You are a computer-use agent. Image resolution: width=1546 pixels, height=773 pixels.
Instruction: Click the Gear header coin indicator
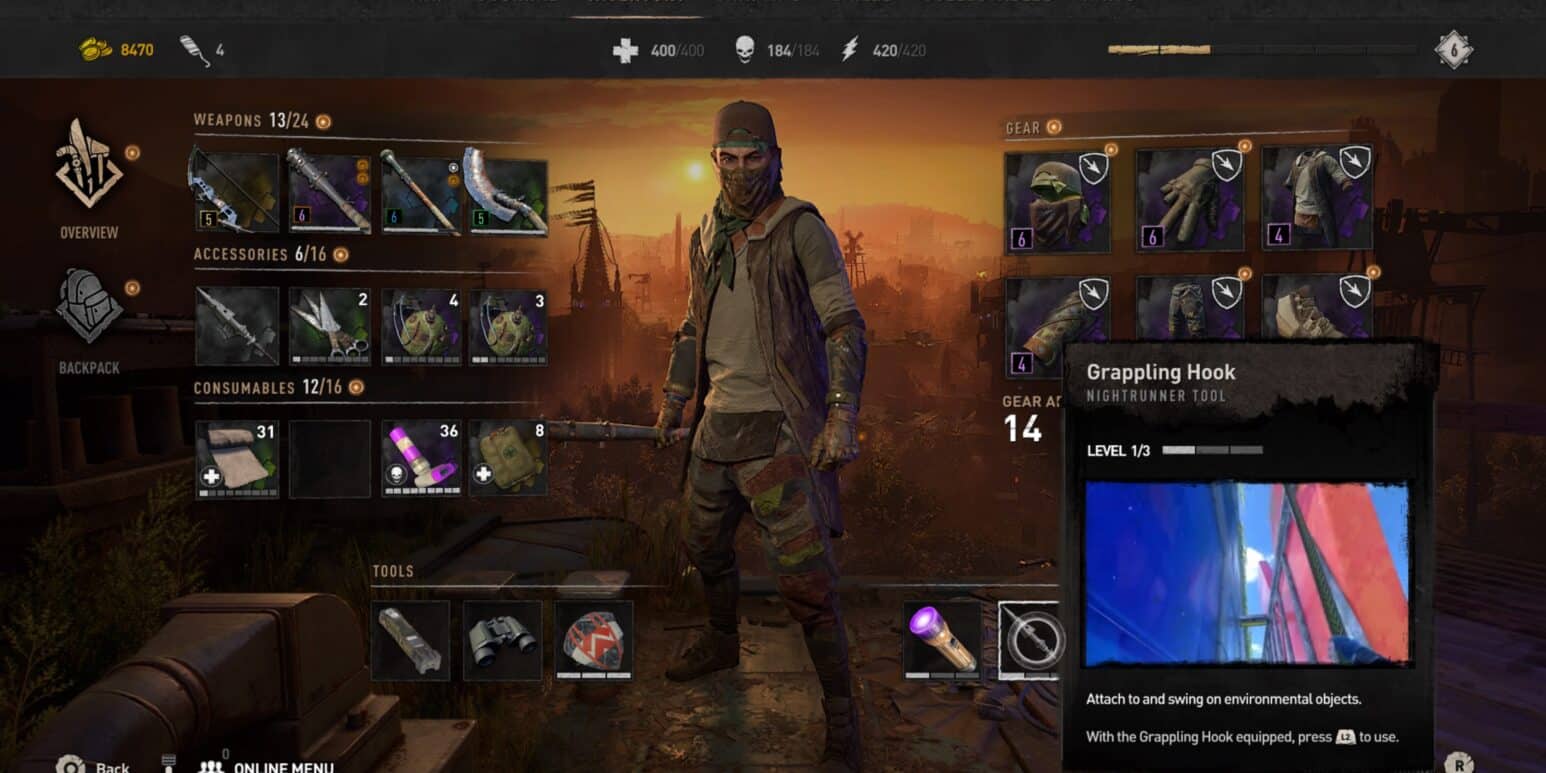pyautogui.click(x=1054, y=127)
